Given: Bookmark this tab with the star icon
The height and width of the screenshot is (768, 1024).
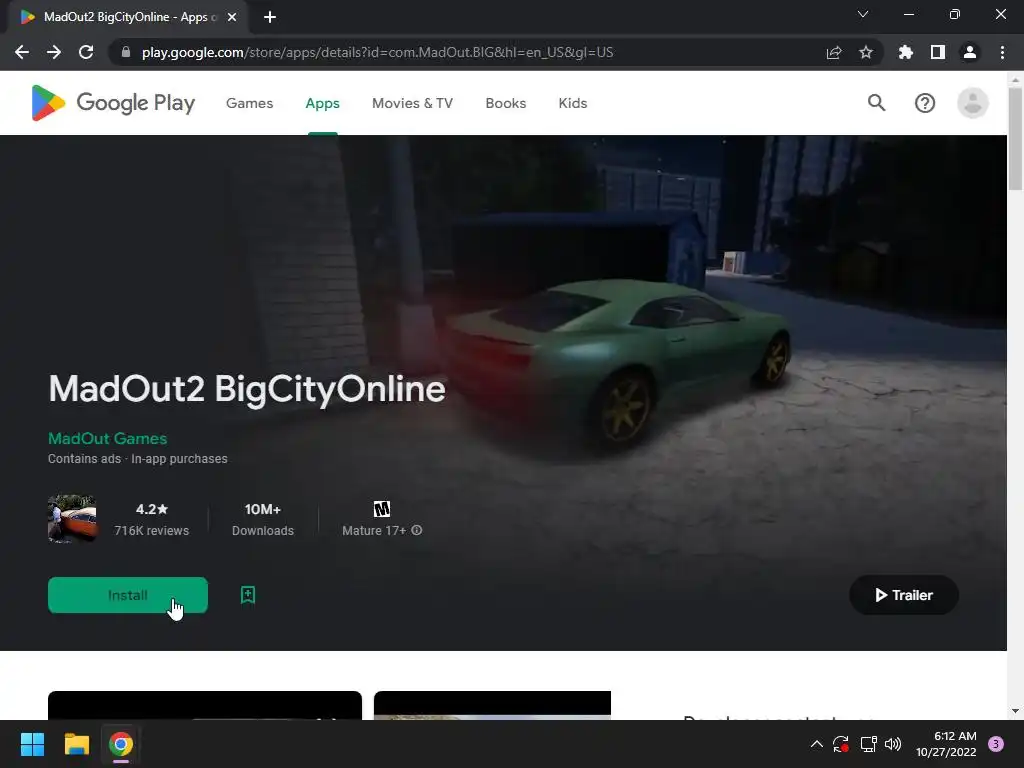Looking at the screenshot, I should click(x=866, y=52).
